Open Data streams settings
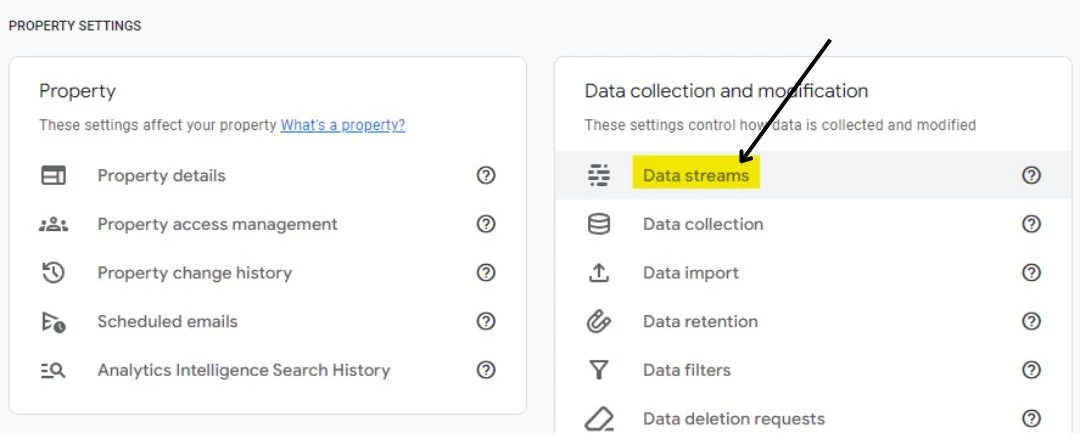The height and width of the screenshot is (441, 1080). pos(696,176)
